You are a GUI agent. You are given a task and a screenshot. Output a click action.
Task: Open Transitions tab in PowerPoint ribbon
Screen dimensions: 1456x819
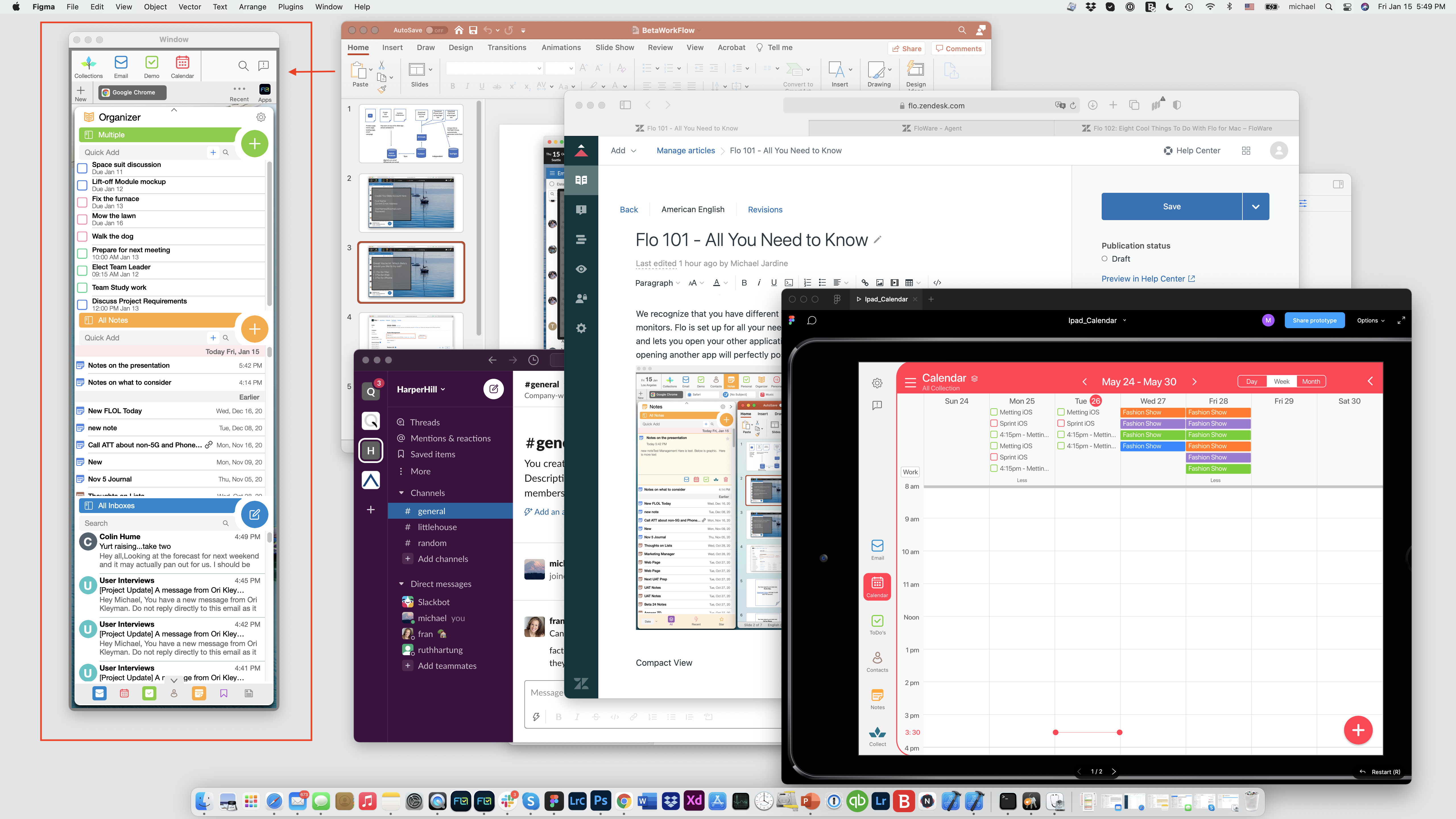coord(506,47)
